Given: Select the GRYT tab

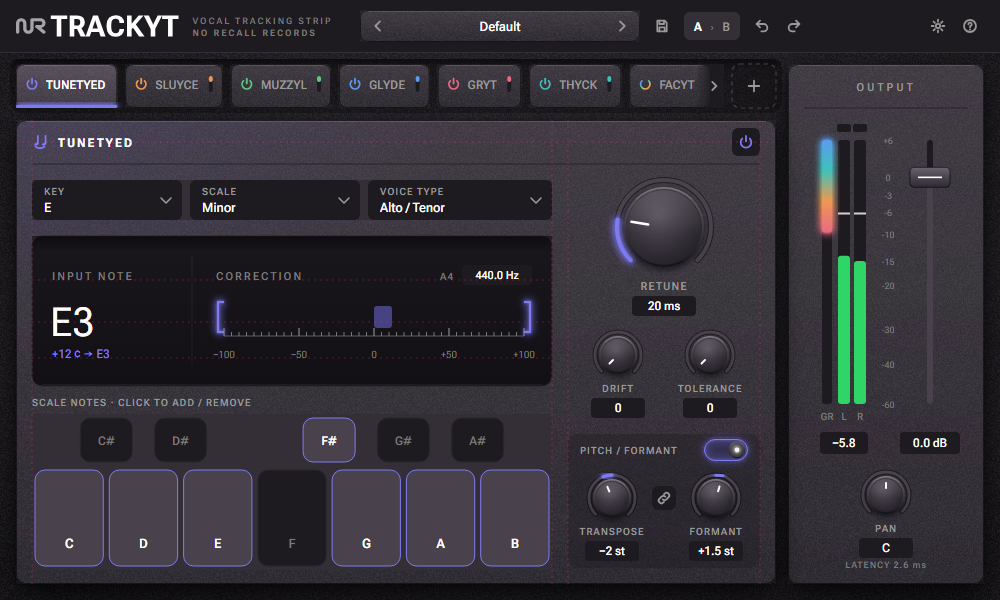Looking at the screenshot, I should (479, 85).
